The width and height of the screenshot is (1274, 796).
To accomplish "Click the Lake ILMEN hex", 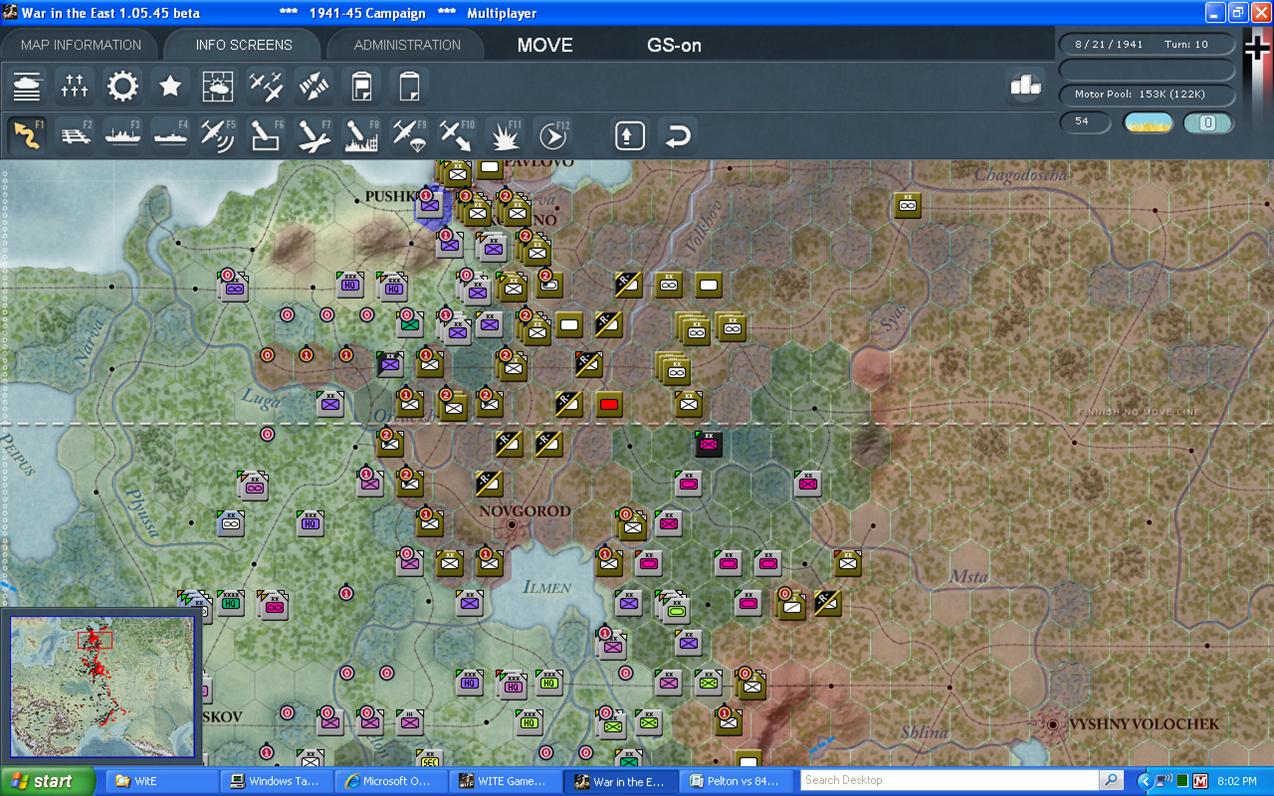I will coord(547,587).
